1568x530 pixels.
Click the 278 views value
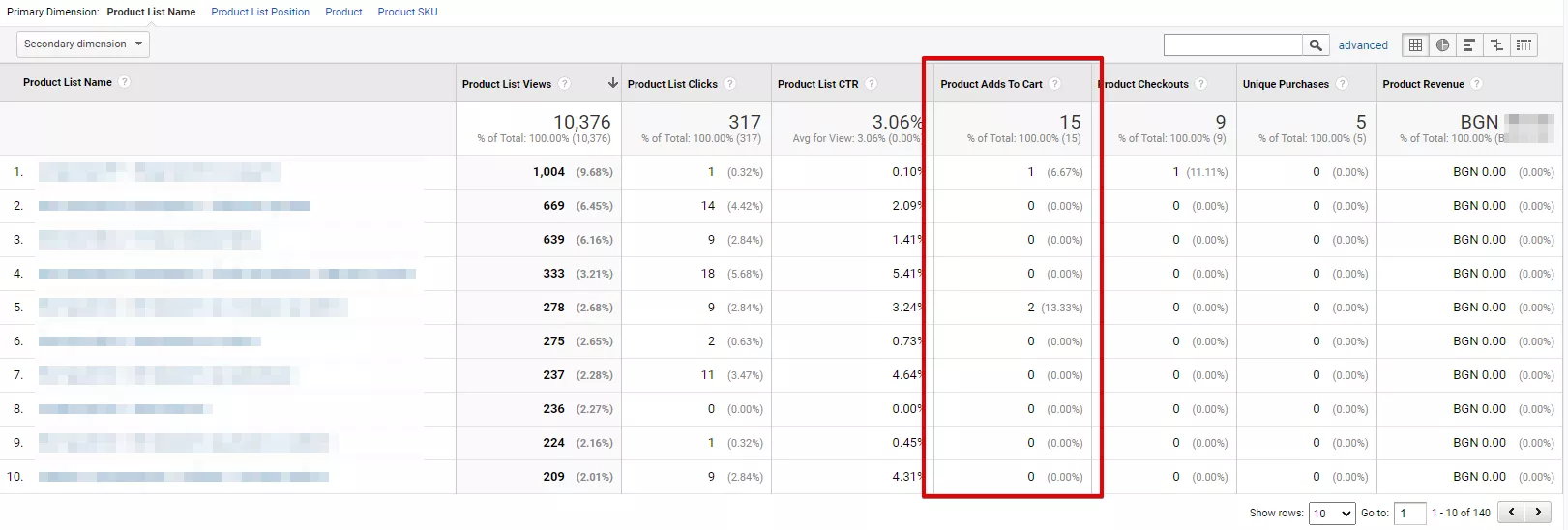click(x=553, y=308)
